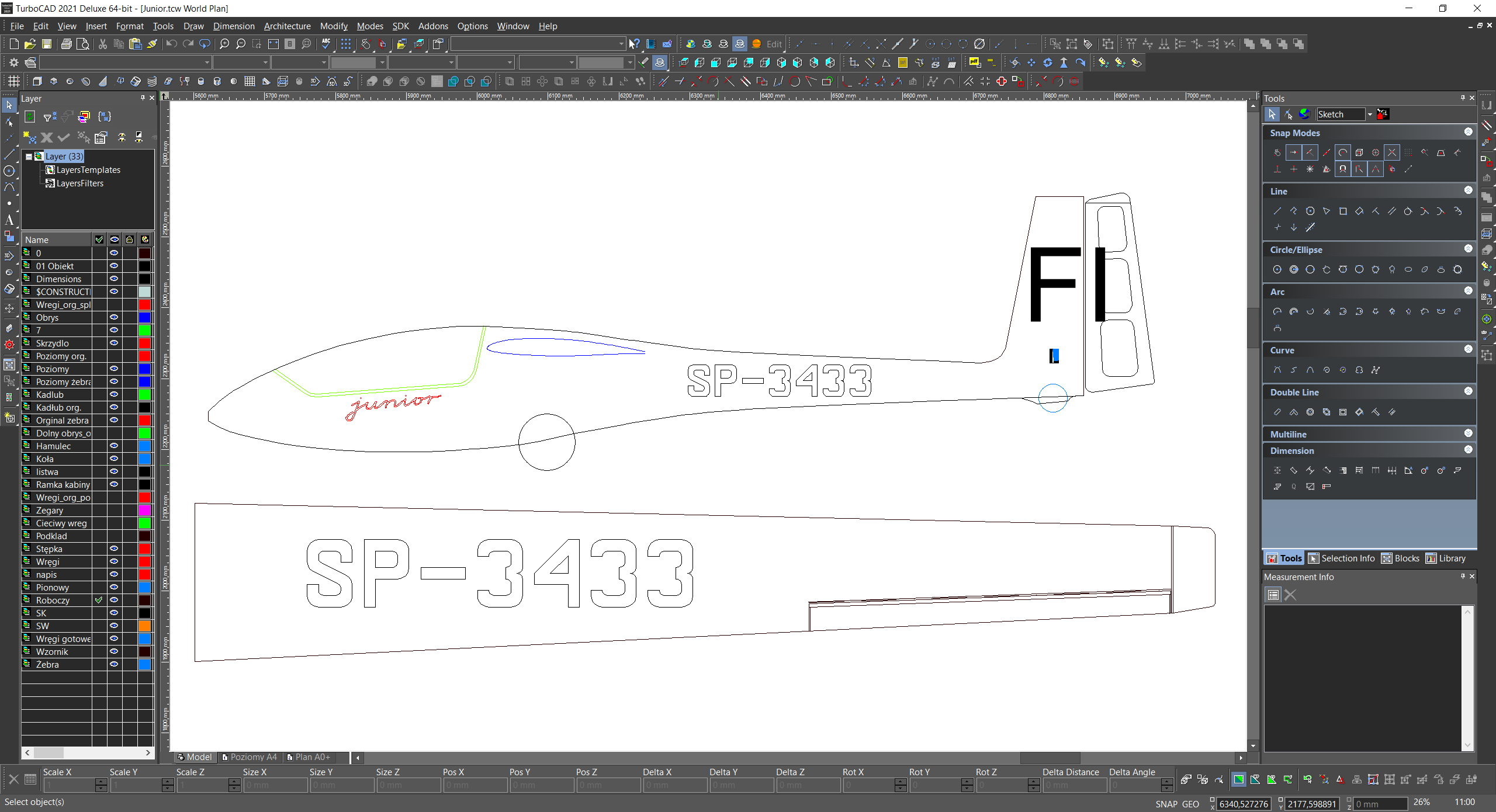1496x812 pixels.
Task: Switch to the Selection Info panel tab
Action: (x=1341, y=558)
